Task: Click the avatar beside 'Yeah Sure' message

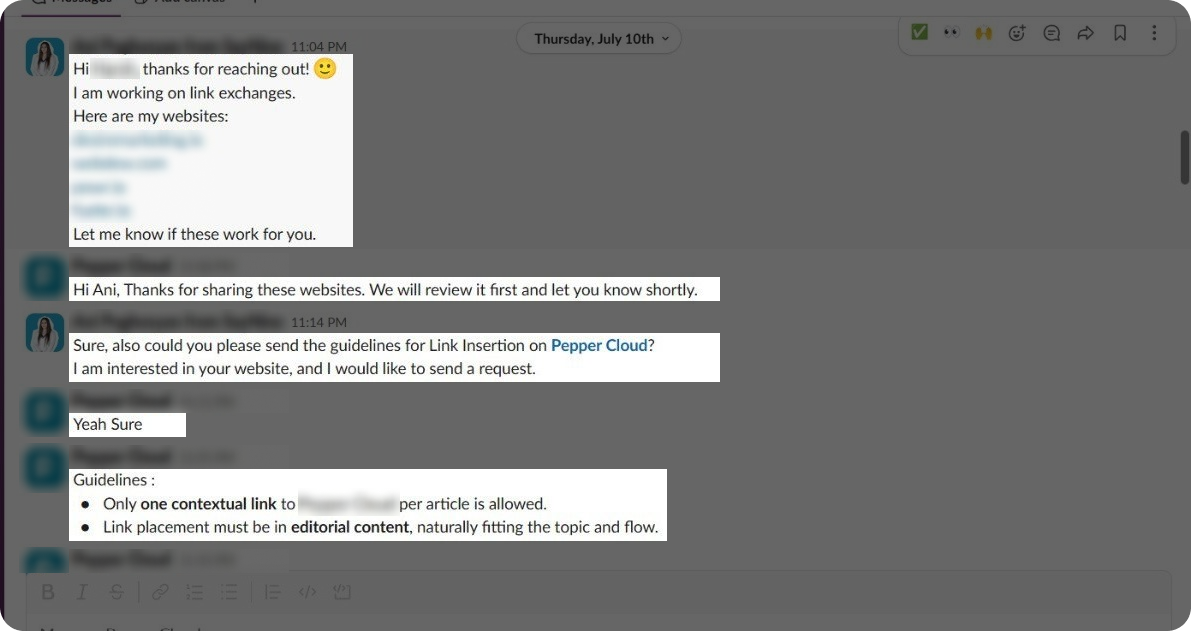Action: click(x=45, y=412)
